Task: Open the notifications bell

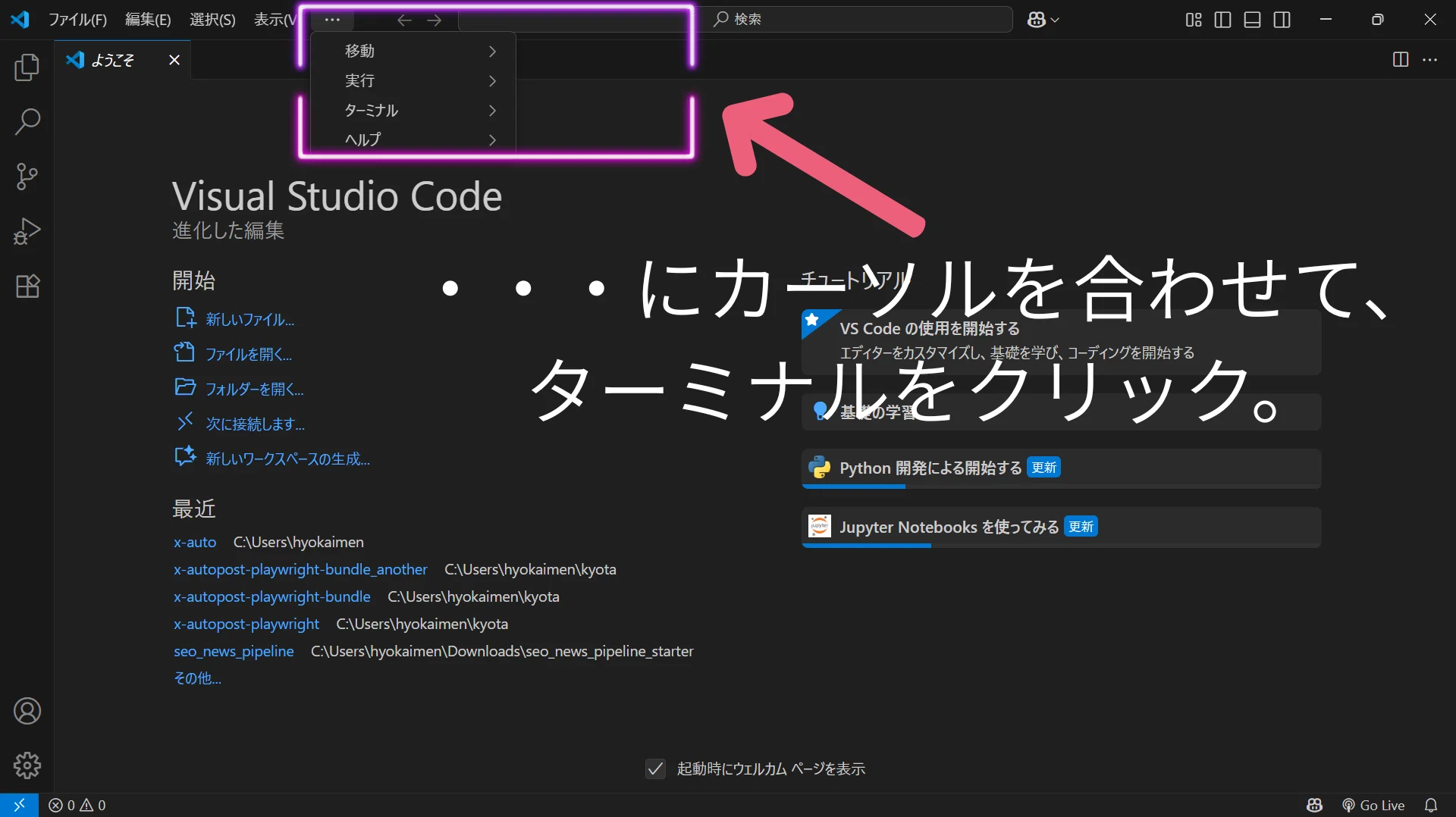Action: click(x=1431, y=805)
